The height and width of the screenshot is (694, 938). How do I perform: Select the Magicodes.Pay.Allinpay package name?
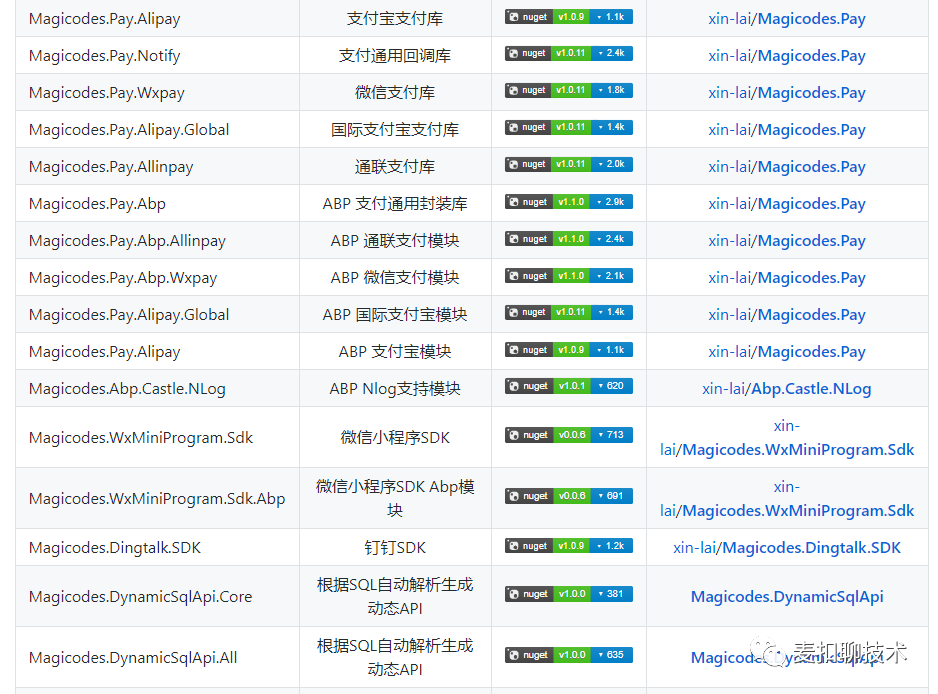111,167
